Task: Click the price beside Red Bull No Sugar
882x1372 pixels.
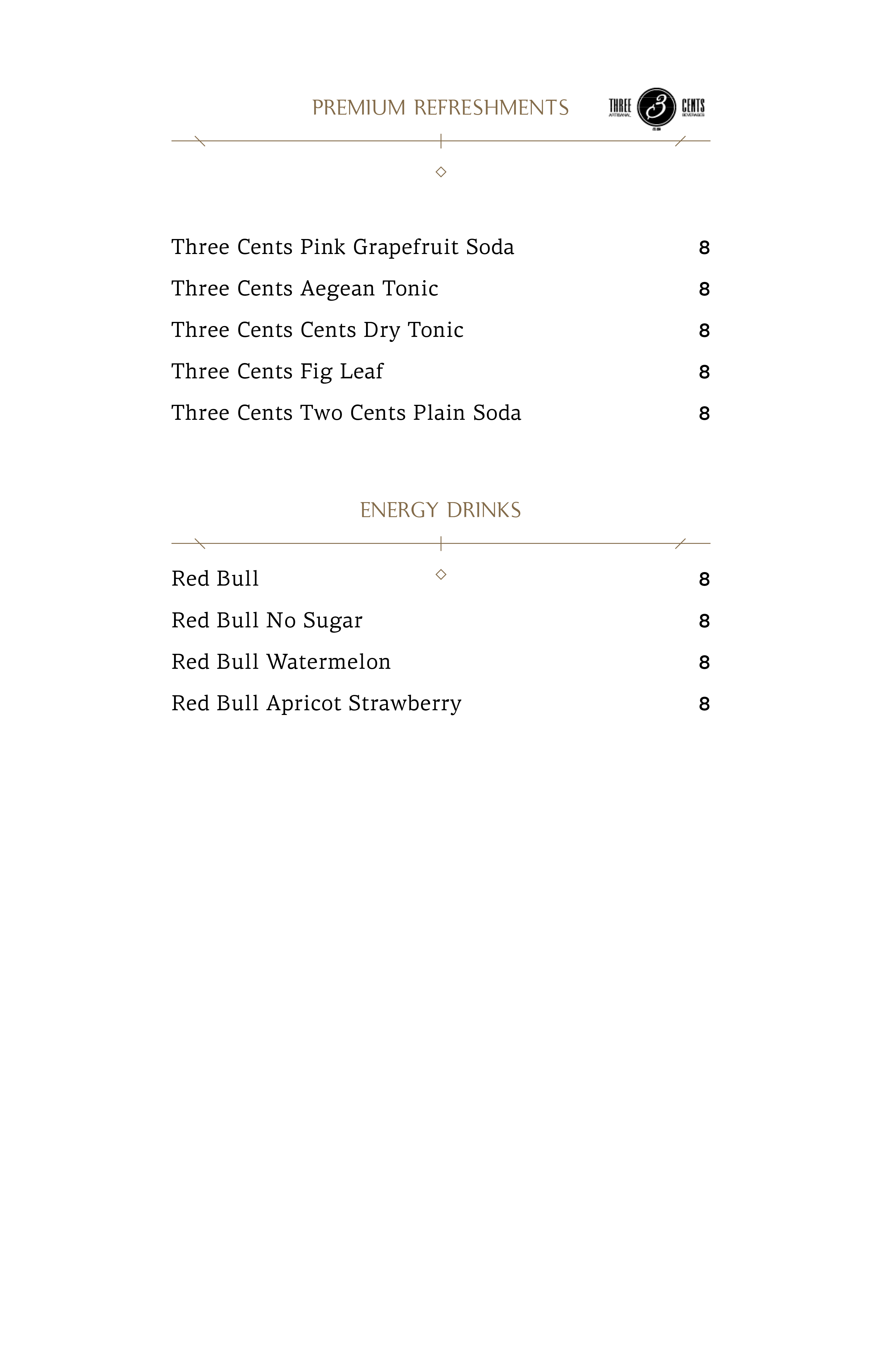Action: pos(704,621)
